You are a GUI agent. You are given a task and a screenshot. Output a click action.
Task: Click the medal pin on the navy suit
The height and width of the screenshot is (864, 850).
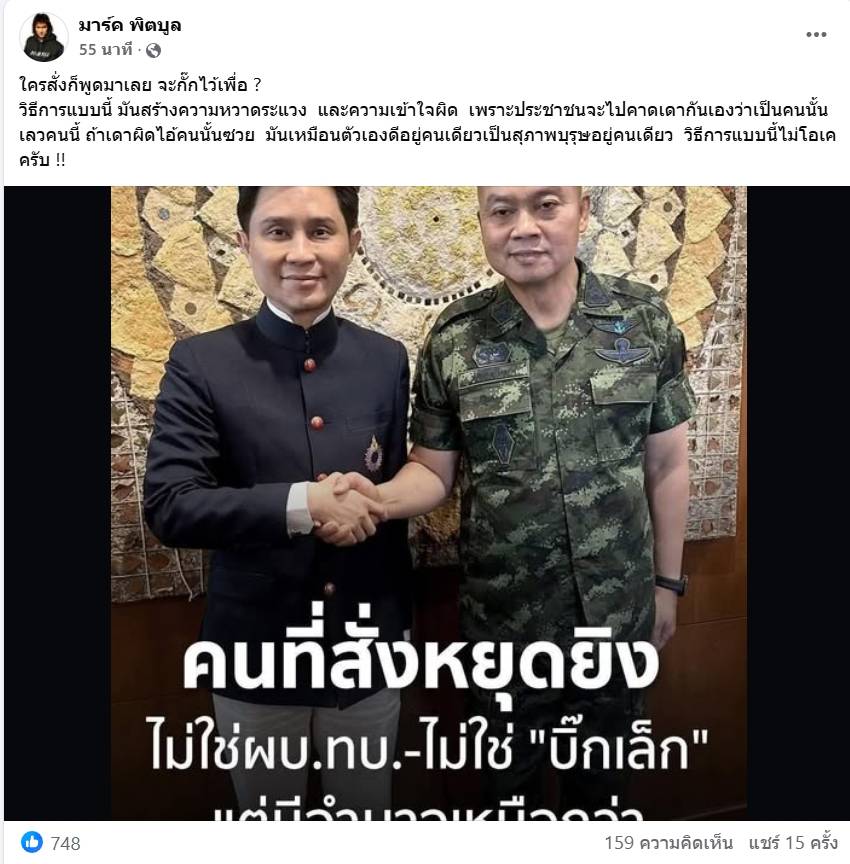tap(374, 454)
